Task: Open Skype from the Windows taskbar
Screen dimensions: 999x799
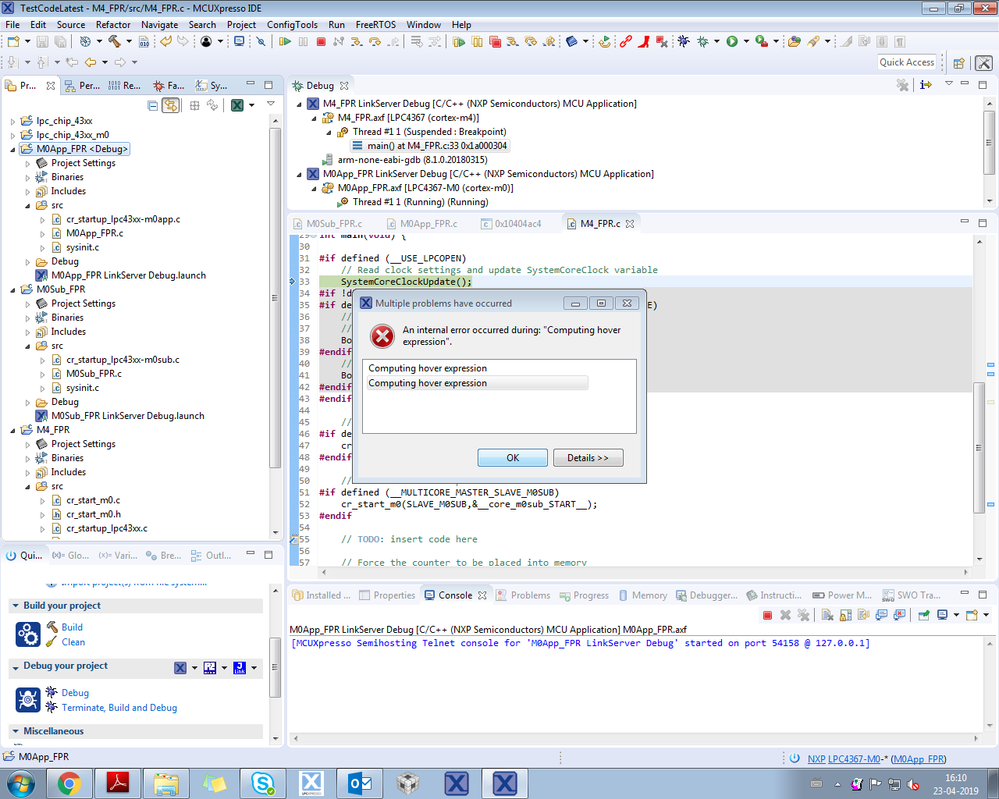Action: pos(262,784)
